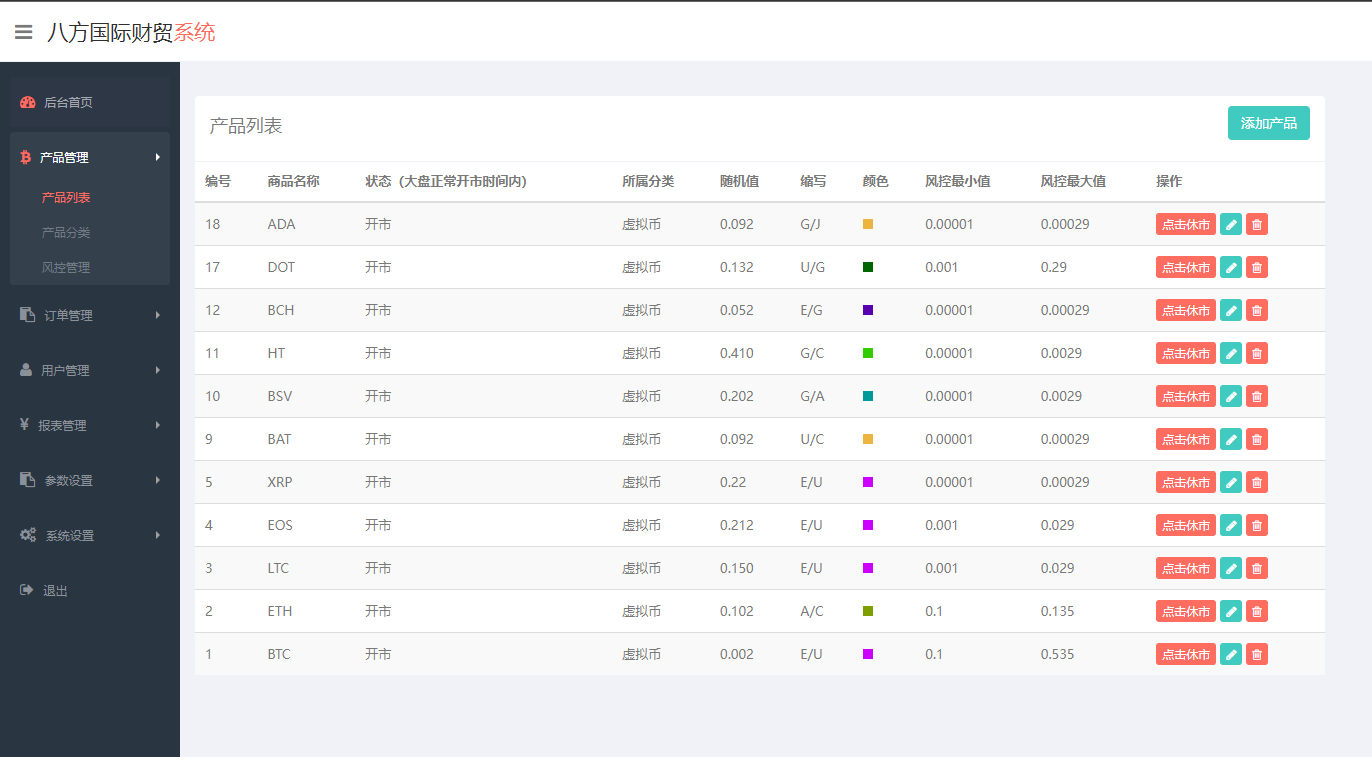Click the edit pencil icon for ADA
Viewport: 1372px width, 757px height.
(x=1231, y=225)
